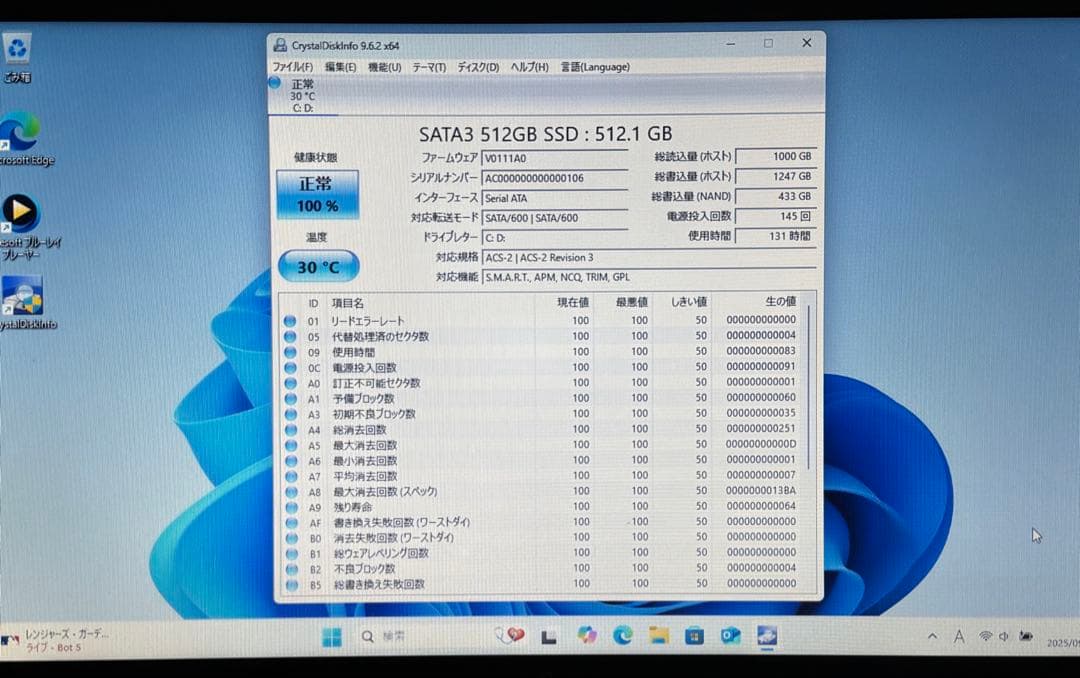Launch the Blu-ray player desktop shortcut
Viewport: 1080px width, 678px height.
point(22,213)
